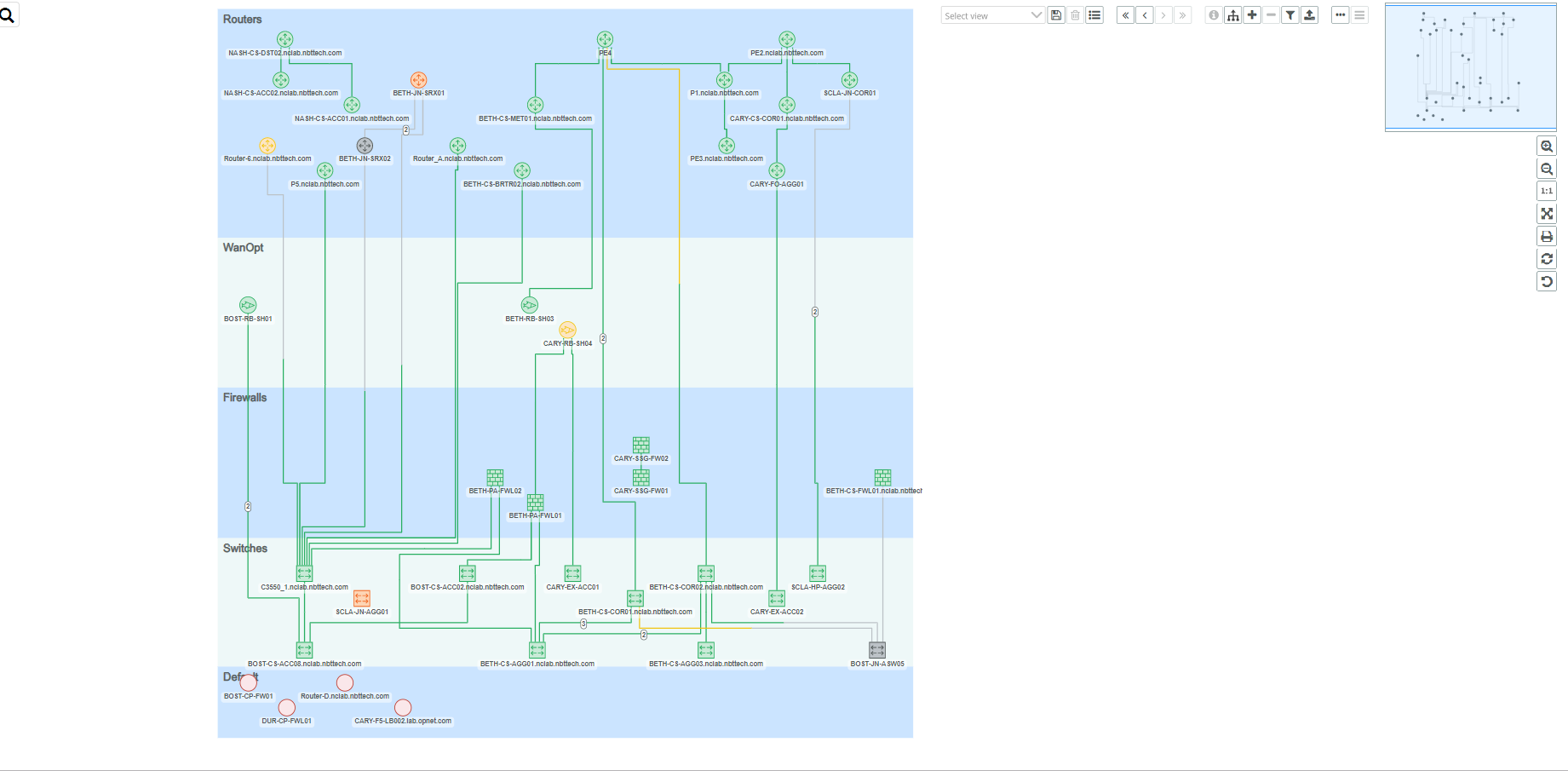Click the save view floppy disk icon
The height and width of the screenshot is (771, 1568).
(1056, 15)
